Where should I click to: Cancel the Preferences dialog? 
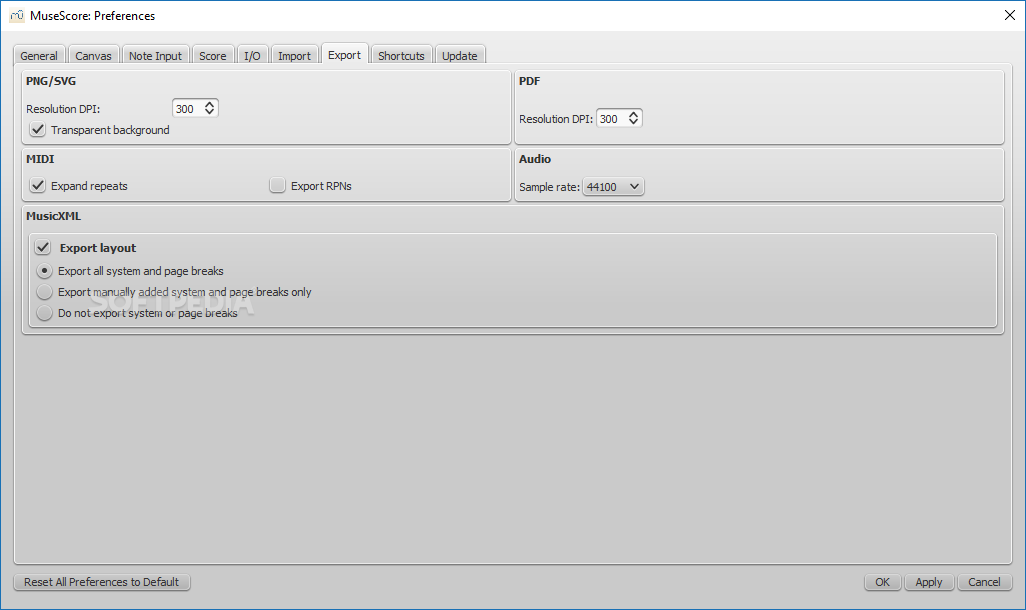tap(984, 582)
